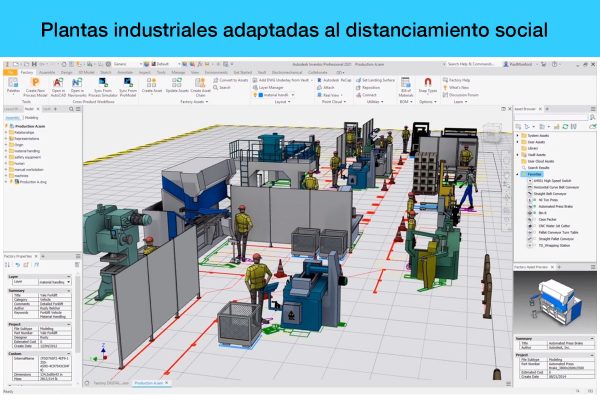Open the Bill of Materials
Image resolution: width=600 pixels, height=400 pixels.
coord(406,87)
